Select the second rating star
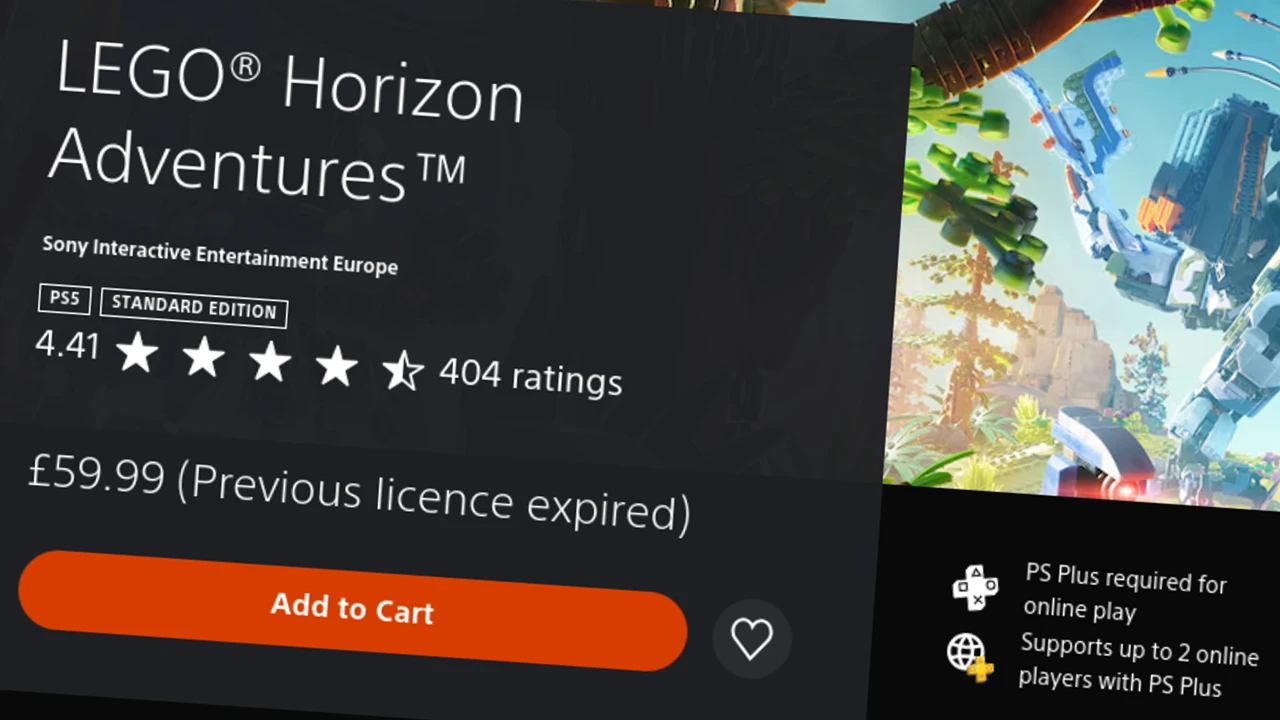Screen dimensions: 1280x720 (203, 357)
